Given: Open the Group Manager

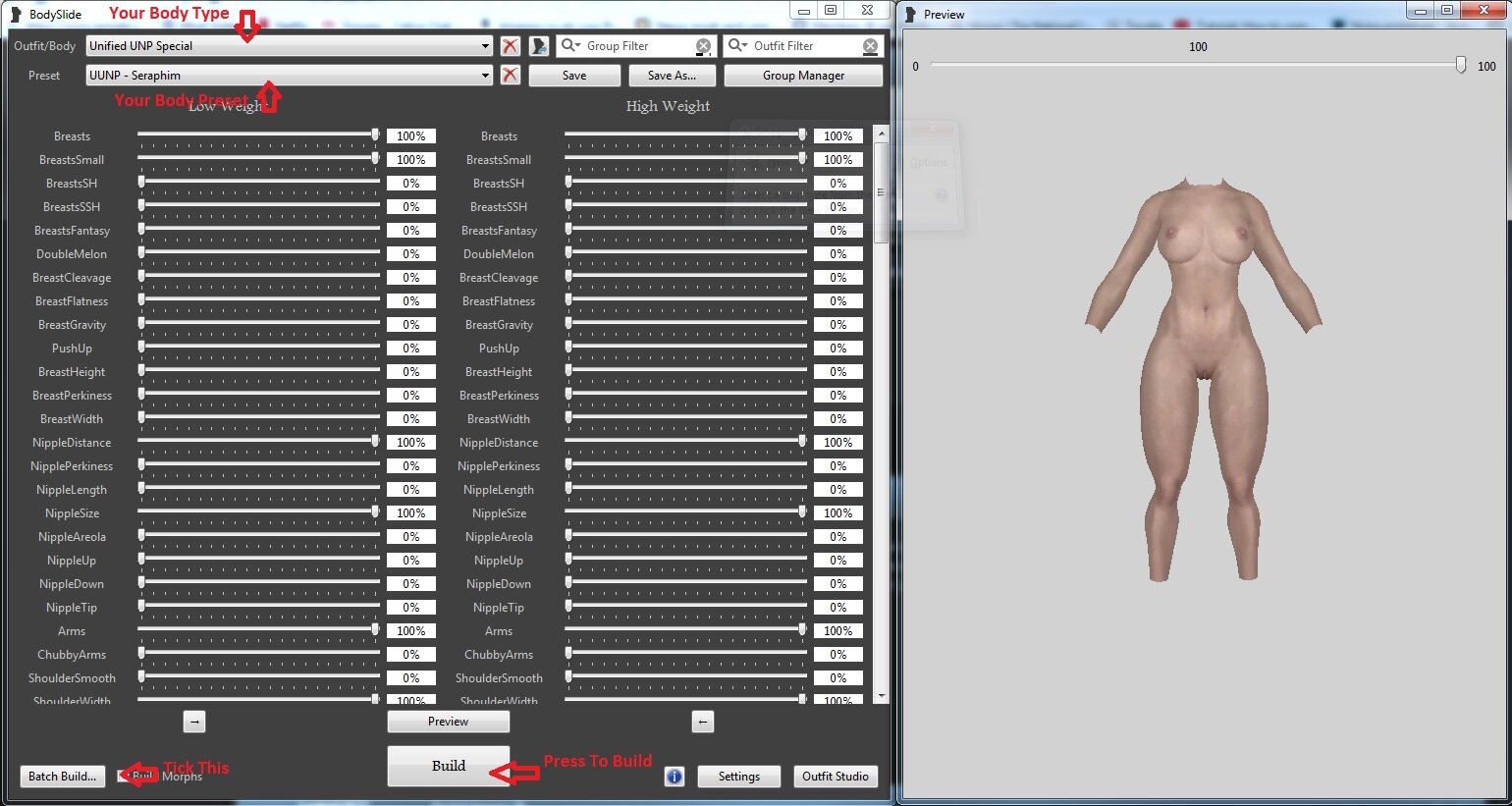Looking at the screenshot, I should (803, 76).
